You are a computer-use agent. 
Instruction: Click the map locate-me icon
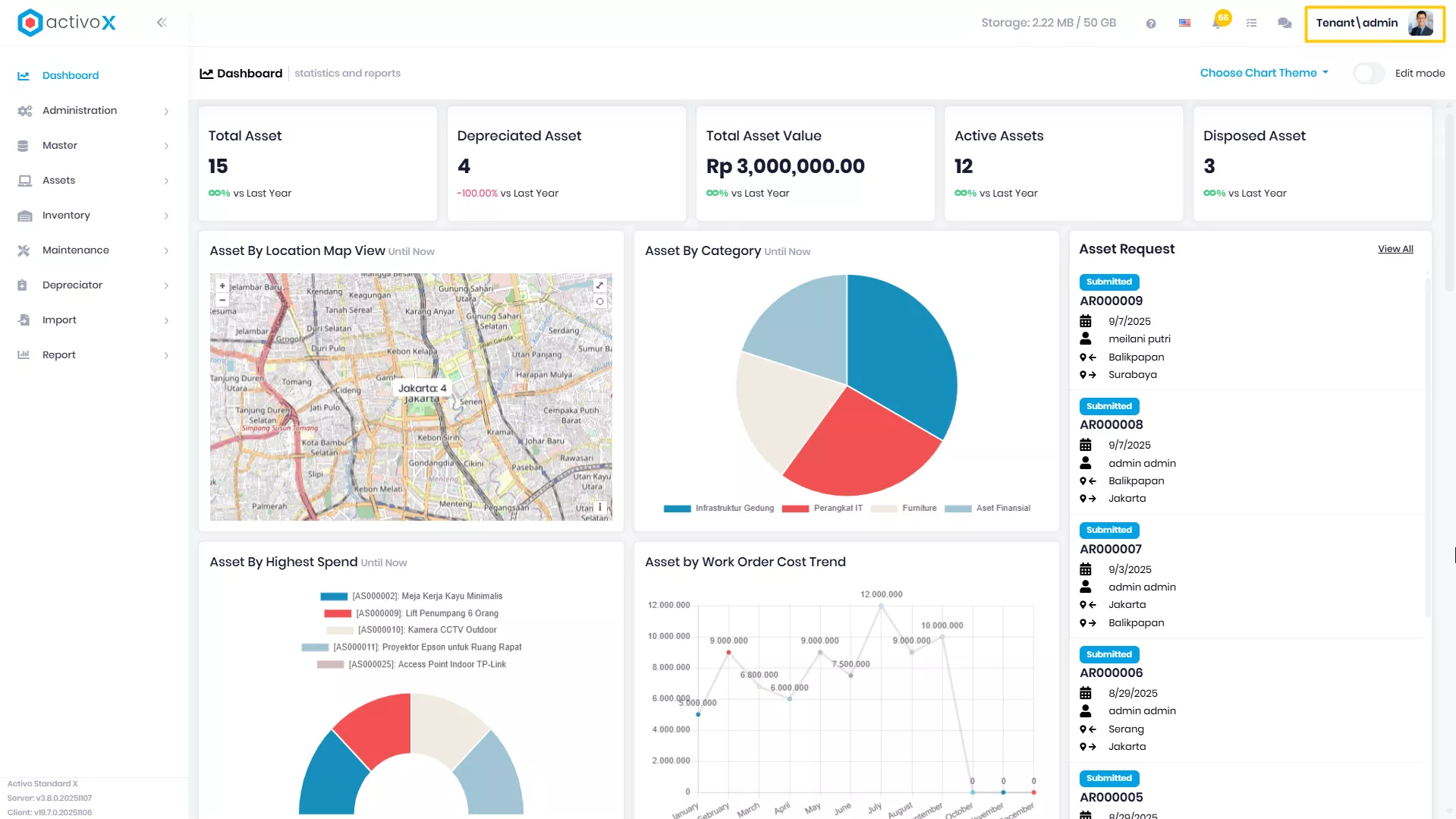tap(599, 301)
